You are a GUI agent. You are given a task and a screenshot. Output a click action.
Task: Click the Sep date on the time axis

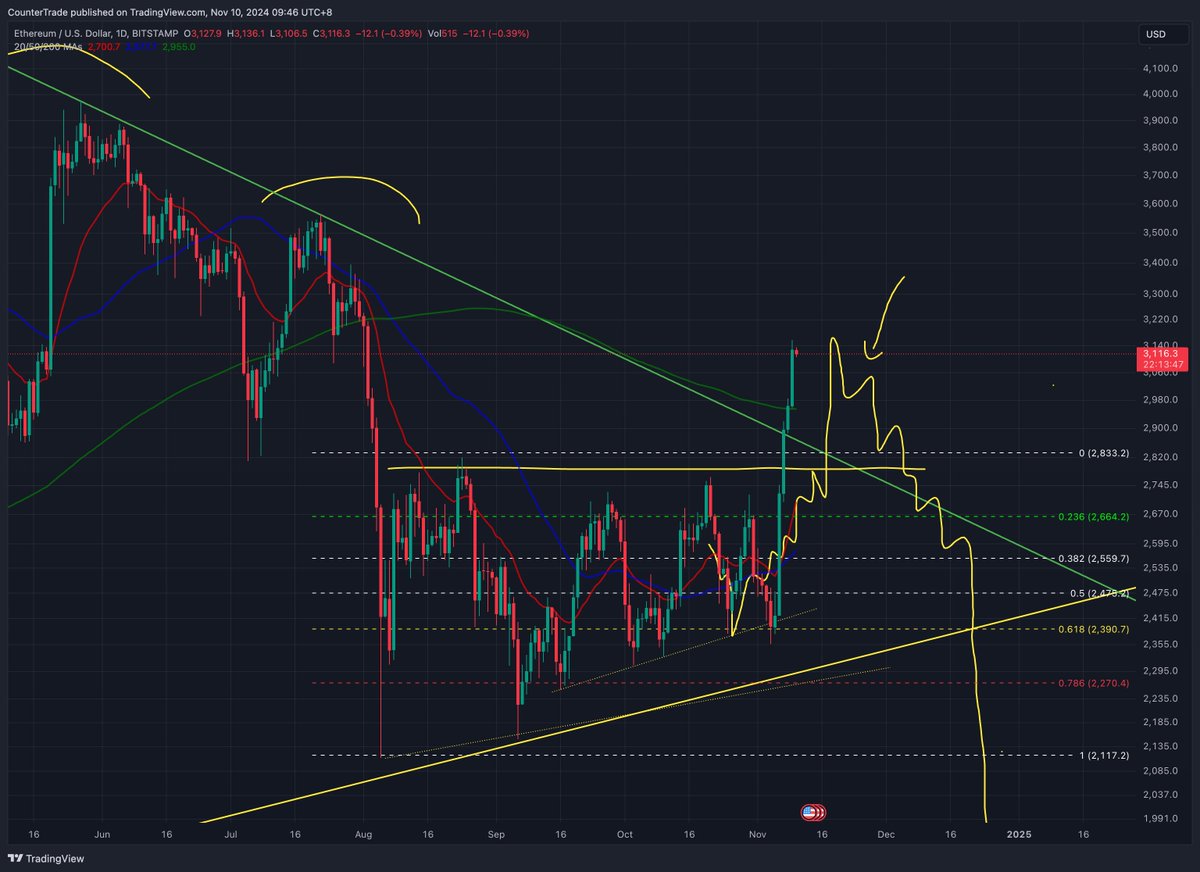[x=496, y=833]
